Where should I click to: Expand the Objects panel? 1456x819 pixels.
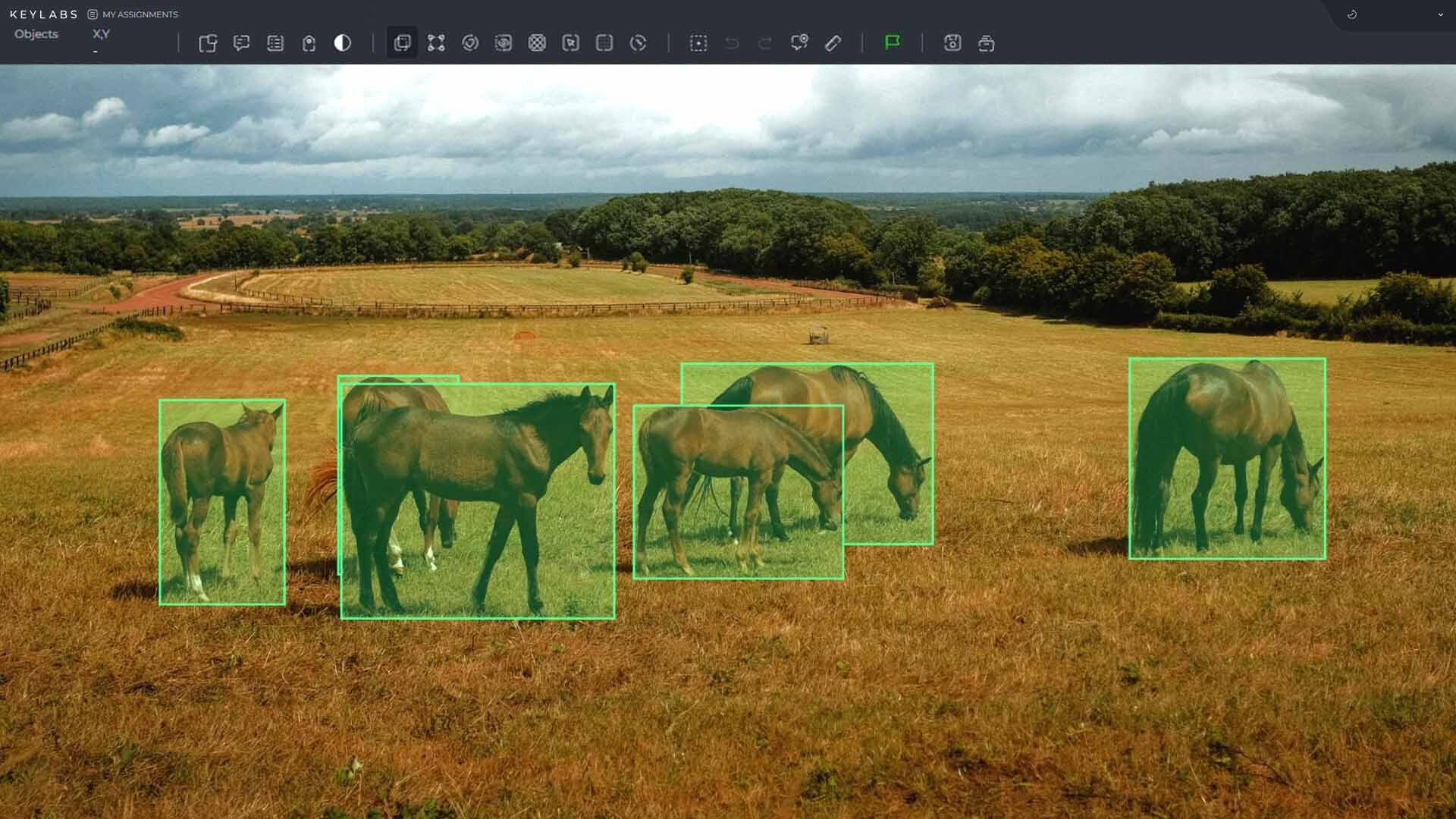click(36, 34)
